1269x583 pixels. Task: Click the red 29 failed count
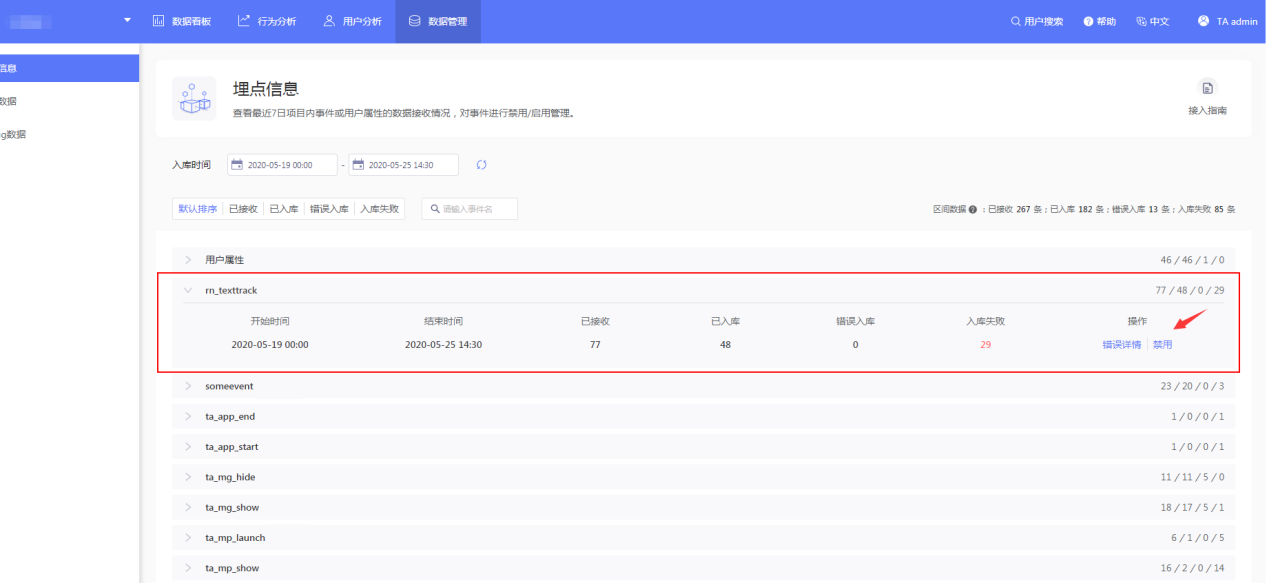pos(985,345)
